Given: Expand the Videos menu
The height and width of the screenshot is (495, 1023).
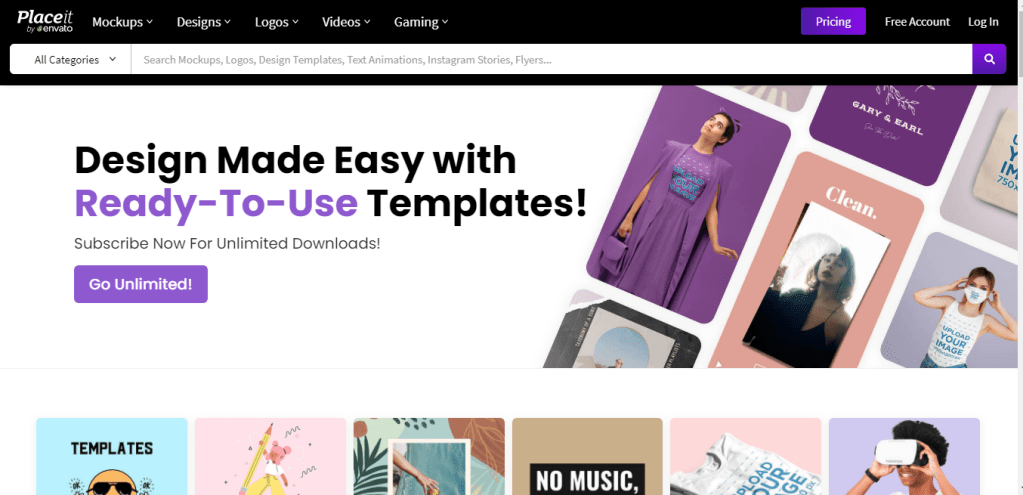Looking at the screenshot, I should (346, 22).
